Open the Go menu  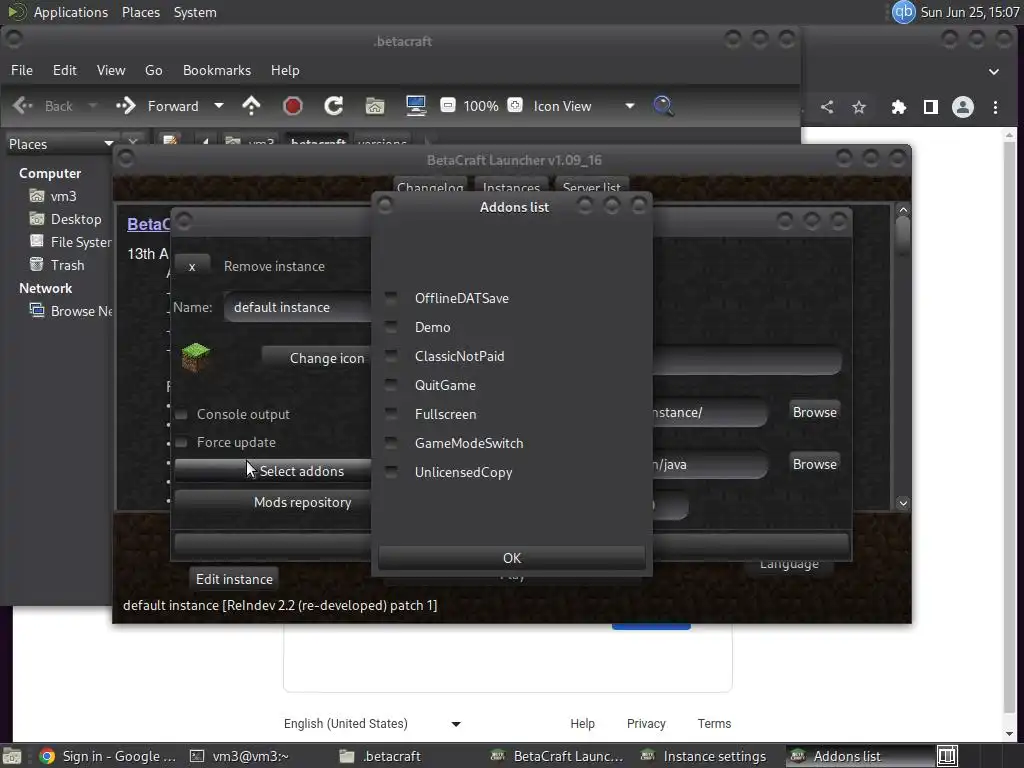[153, 70]
